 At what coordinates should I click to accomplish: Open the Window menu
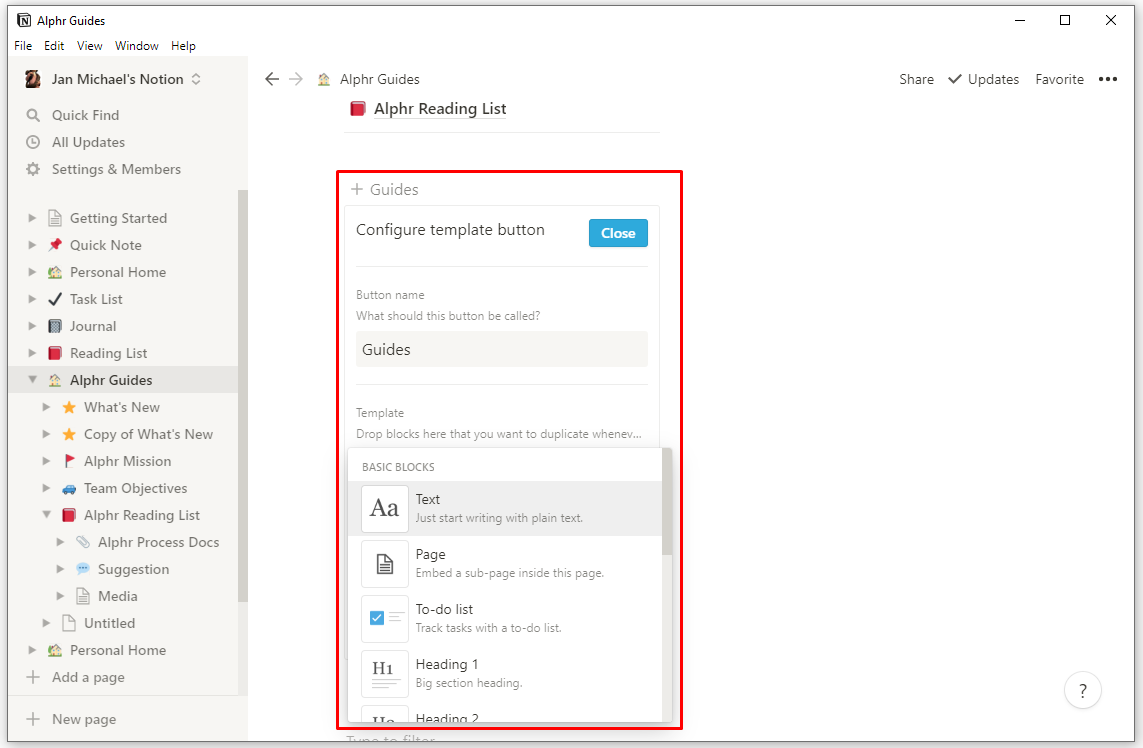pyautogui.click(x=136, y=46)
